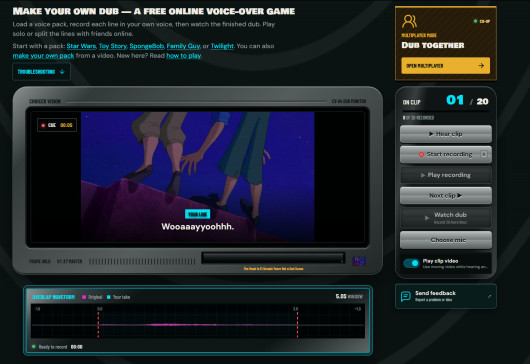Viewport: 530px width, 364px height.
Task: Click the Play recording button
Action: click(x=445, y=175)
